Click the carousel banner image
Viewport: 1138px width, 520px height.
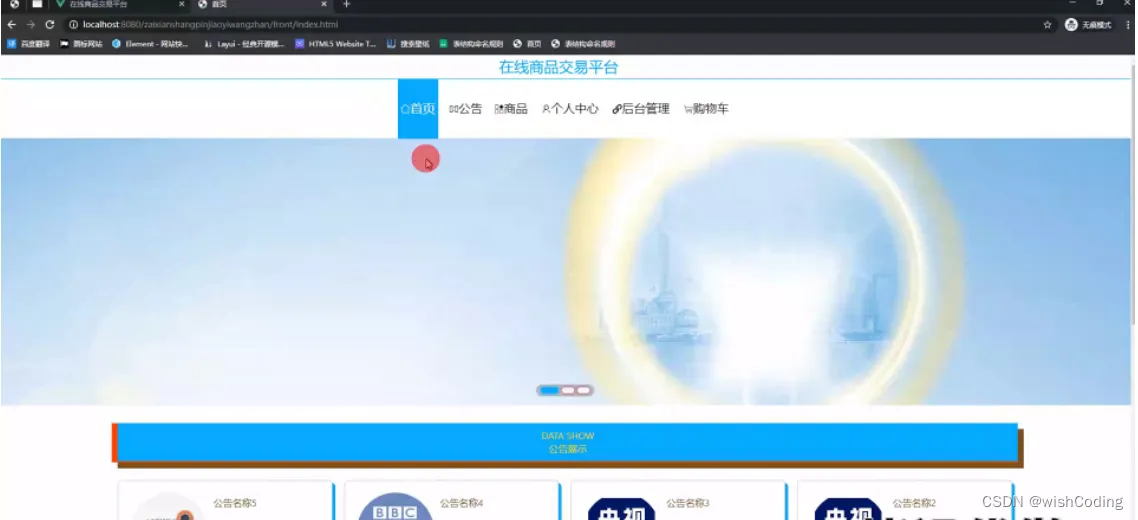point(566,272)
